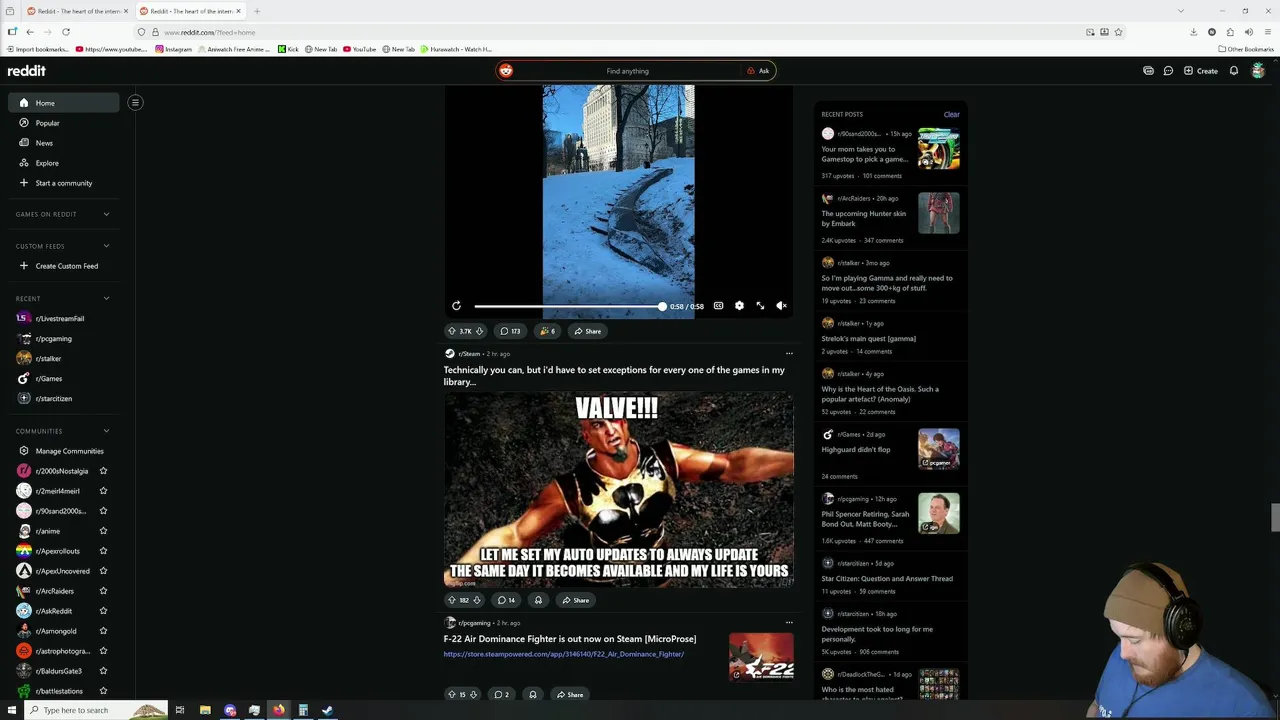Collapse the Custom Feeds section
Screen dimensions: 1280x720
point(106,246)
